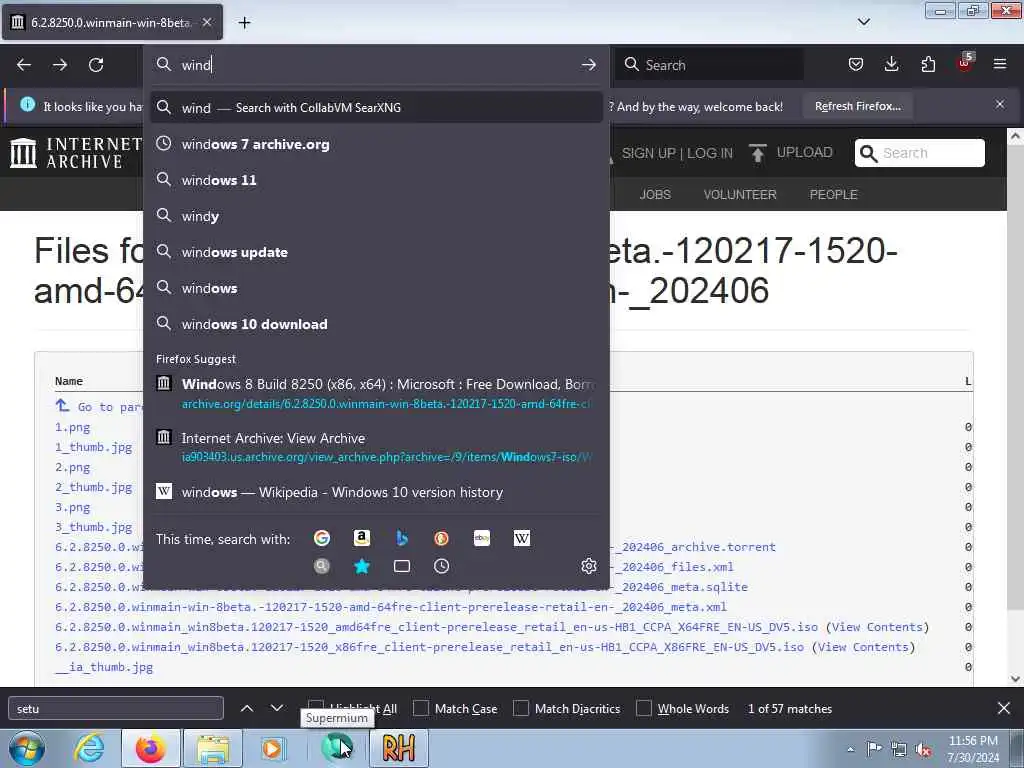Close the find bar
The image size is (1024, 768).
pyautogui.click(x=1004, y=708)
